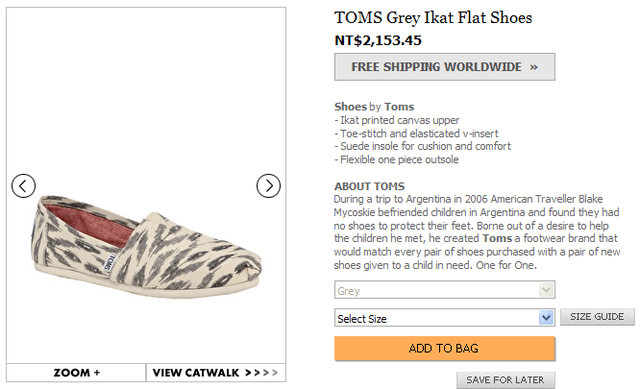Click the Shoes category link
The width and height of the screenshot is (640, 389).
pos(351,107)
